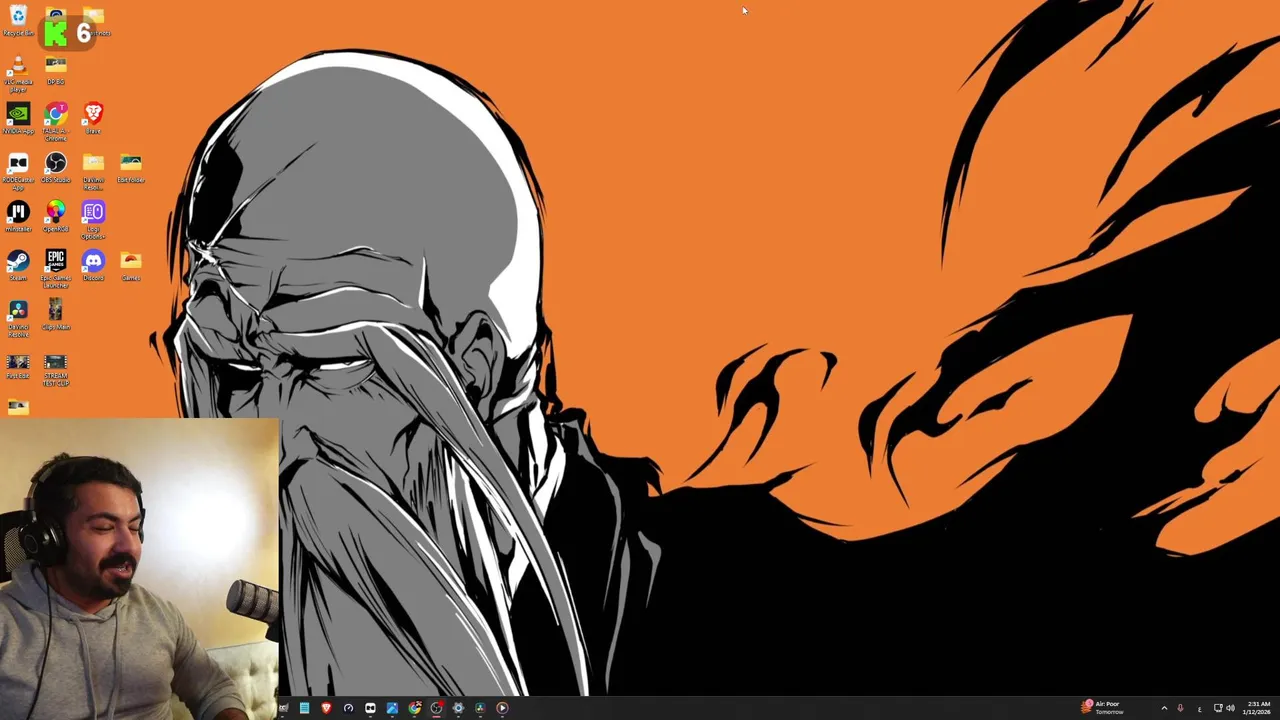Launch Steam from the desktop
Image resolution: width=1280 pixels, height=720 pixels.
(18, 265)
